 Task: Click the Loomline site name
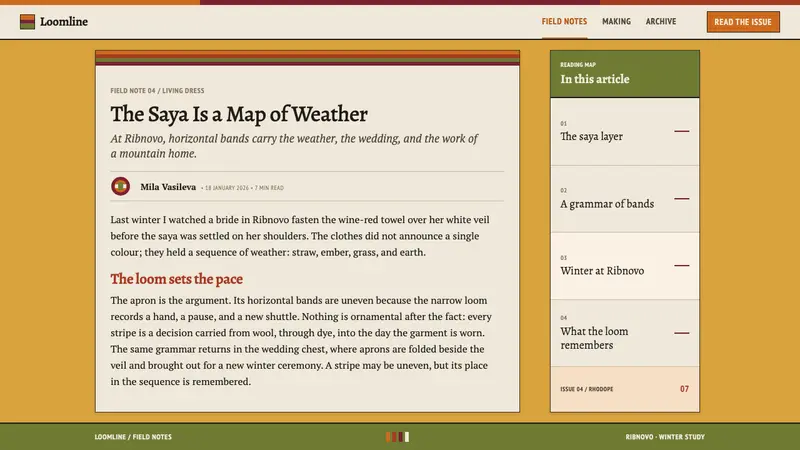pos(64,21)
